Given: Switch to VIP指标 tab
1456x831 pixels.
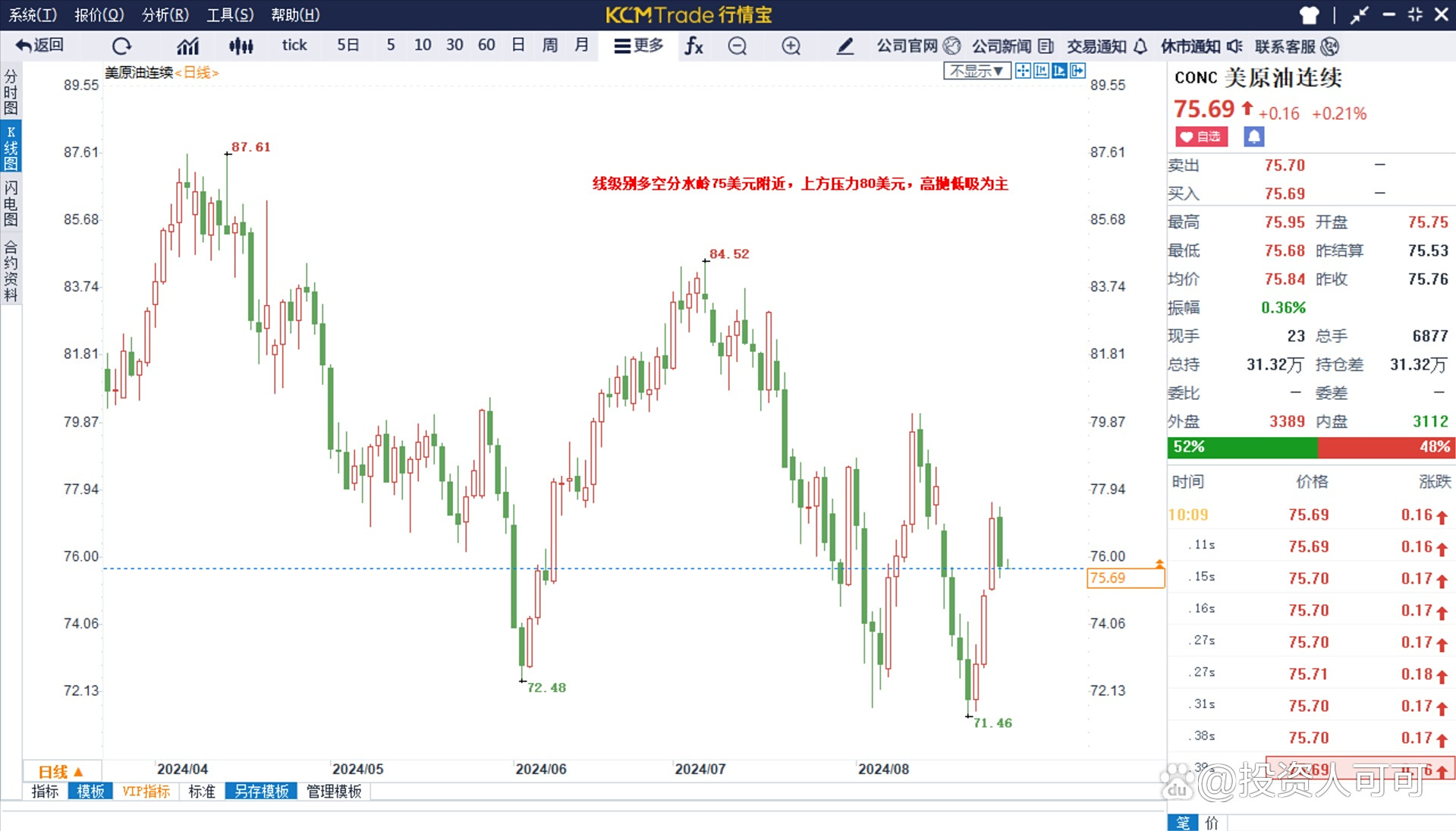Looking at the screenshot, I should pos(146,792).
